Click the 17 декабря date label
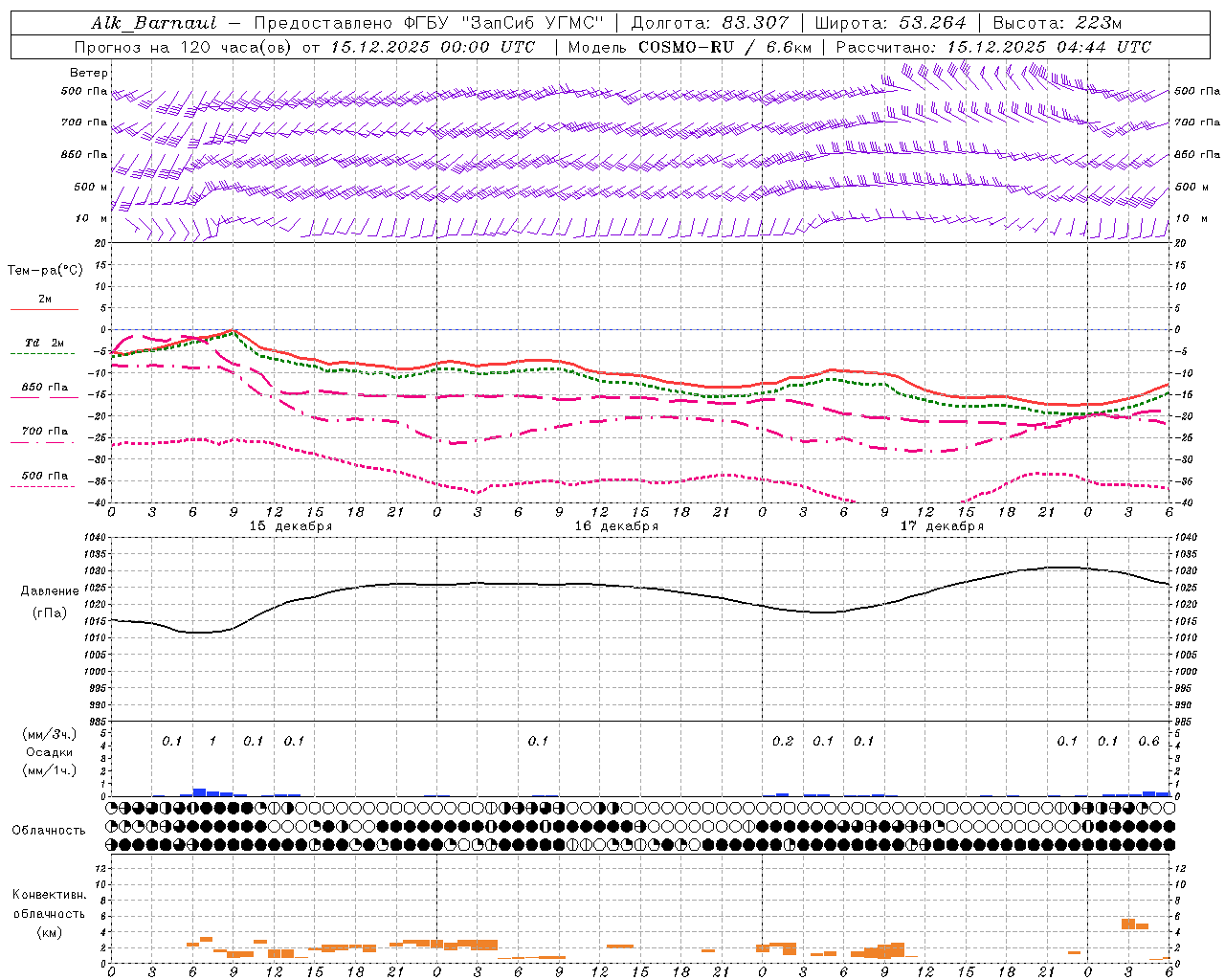The height and width of the screenshot is (980, 1225). pyautogui.click(x=942, y=526)
